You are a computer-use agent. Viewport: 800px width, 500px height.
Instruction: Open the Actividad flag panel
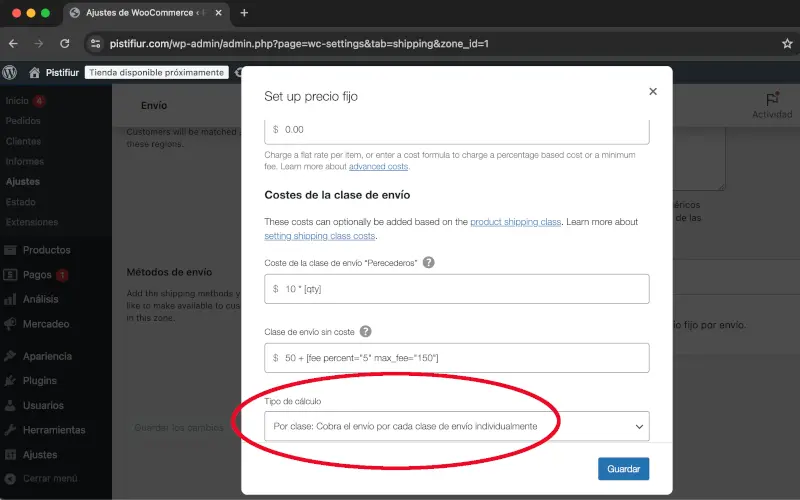pos(772,106)
